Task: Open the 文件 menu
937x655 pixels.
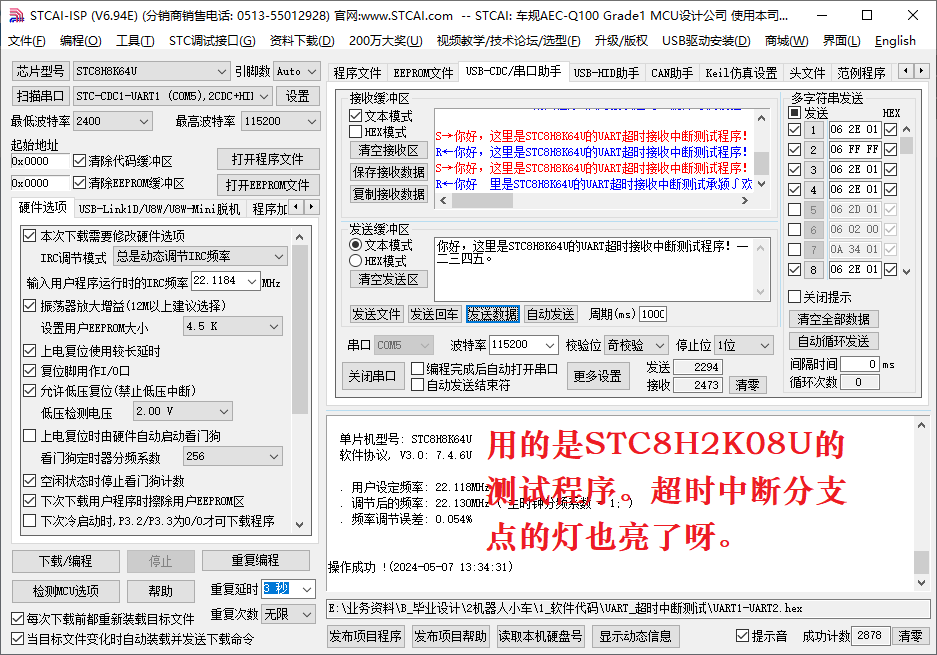Action: coord(26,41)
